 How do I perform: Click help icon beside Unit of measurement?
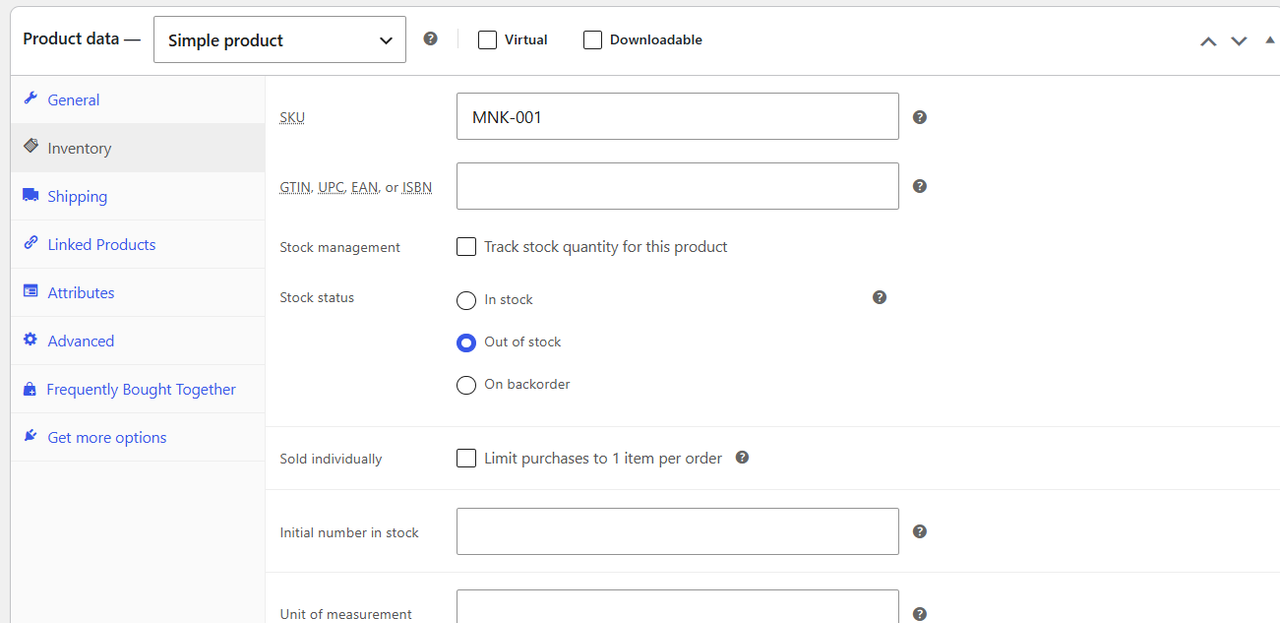[x=920, y=614]
